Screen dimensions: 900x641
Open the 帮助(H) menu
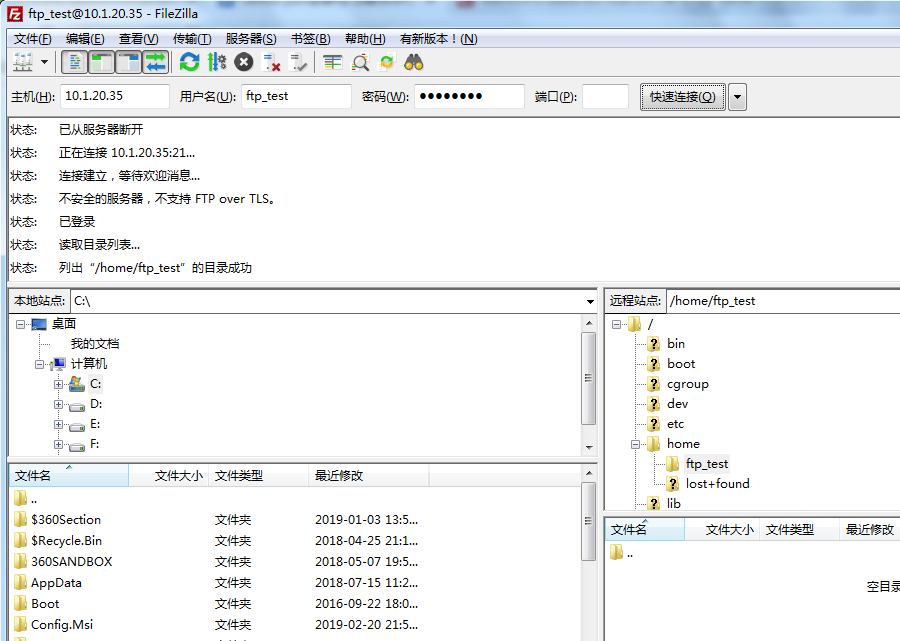(365, 38)
